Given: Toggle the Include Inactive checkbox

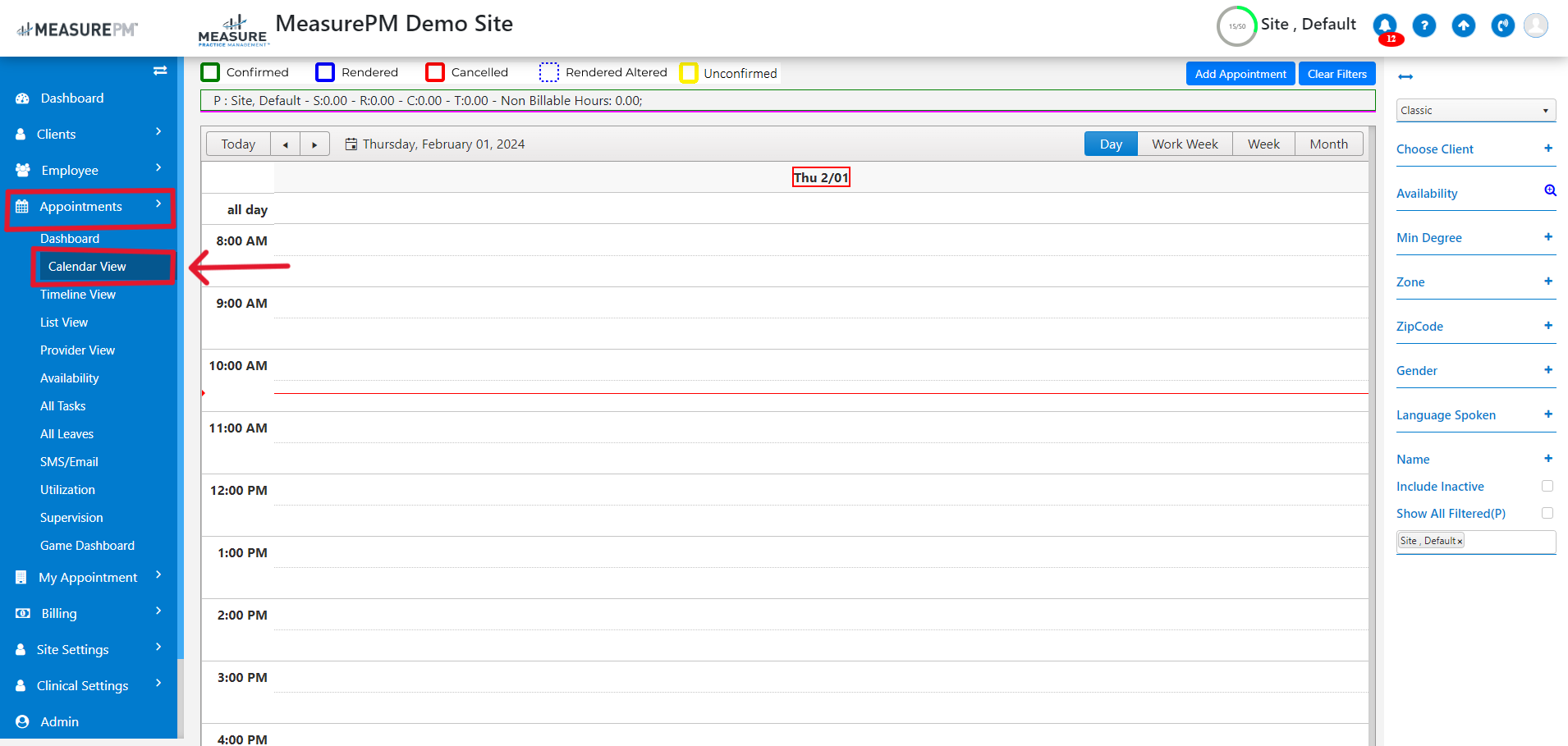Looking at the screenshot, I should 1547,486.
